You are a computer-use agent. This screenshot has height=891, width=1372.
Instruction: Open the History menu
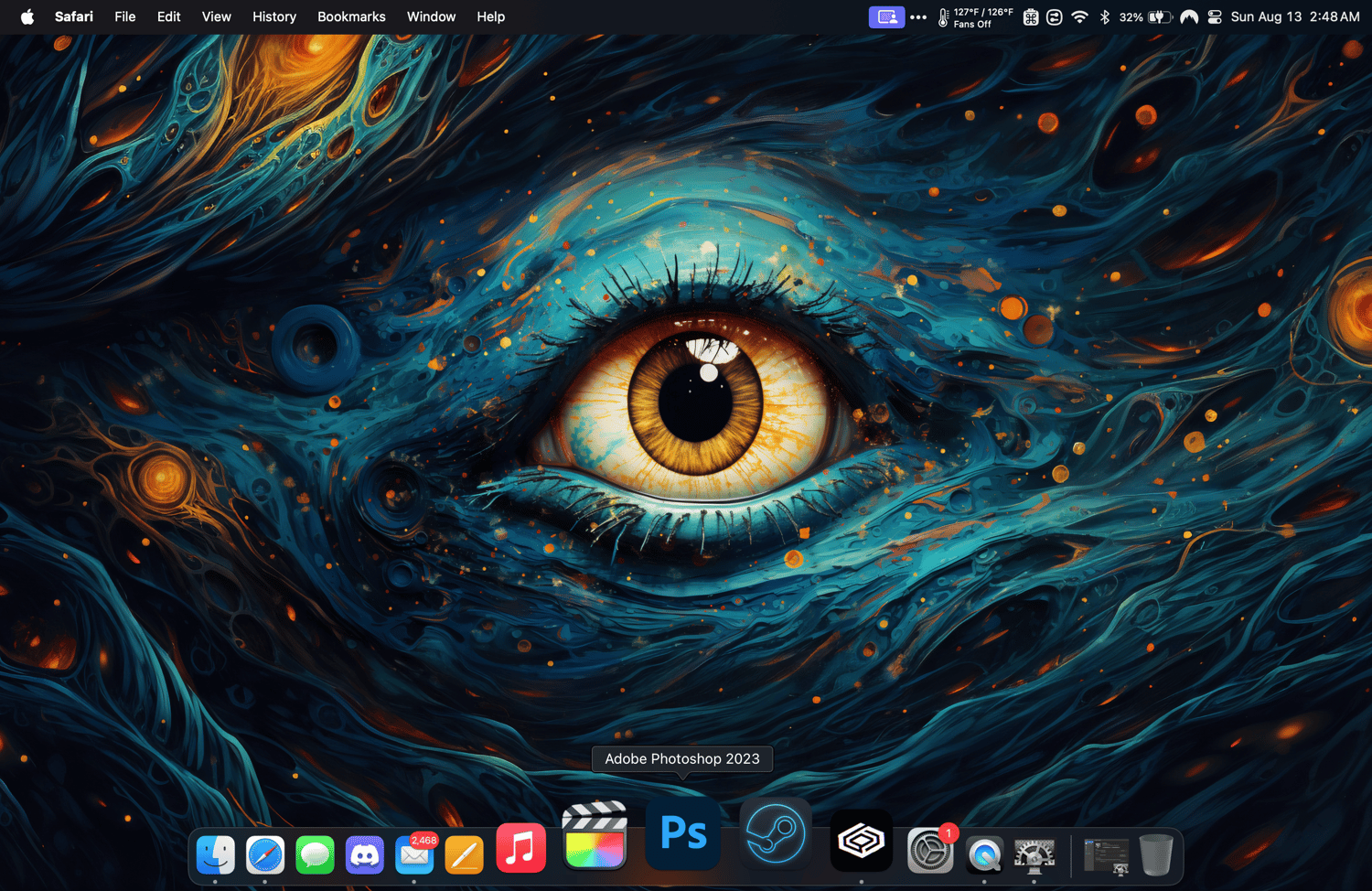coord(274,16)
